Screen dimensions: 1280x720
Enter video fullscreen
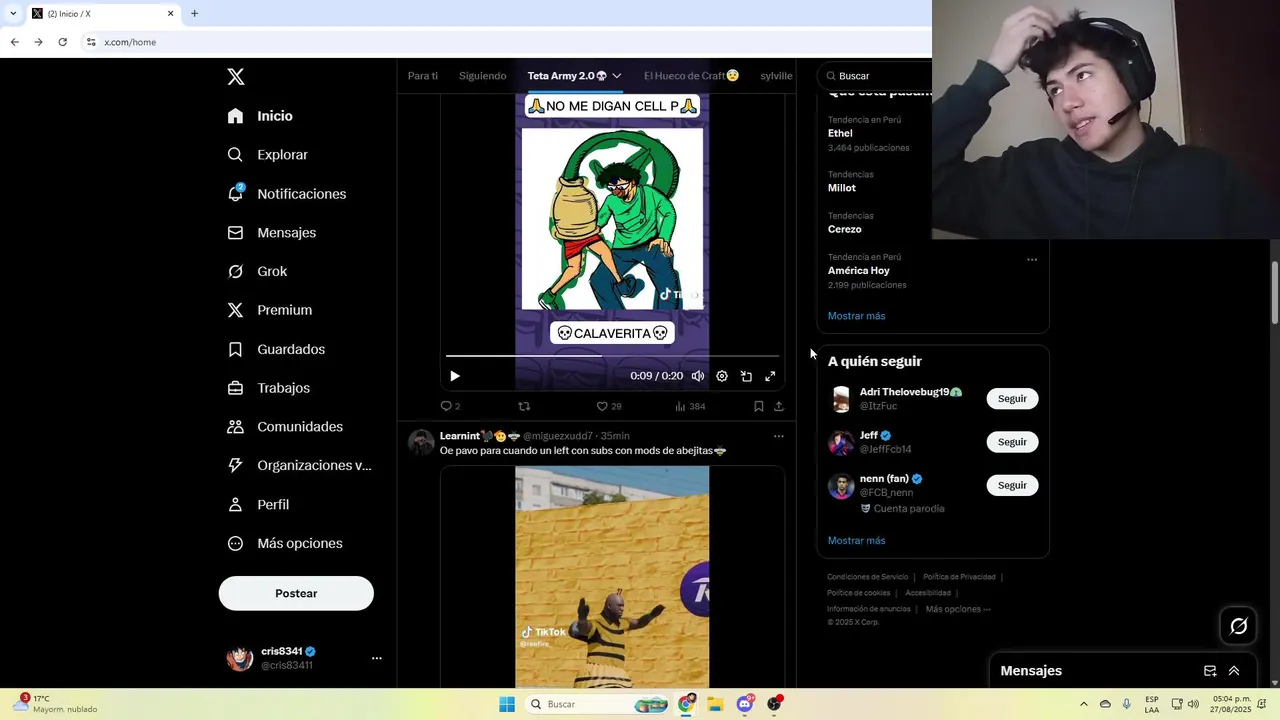[x=770, y=376]
